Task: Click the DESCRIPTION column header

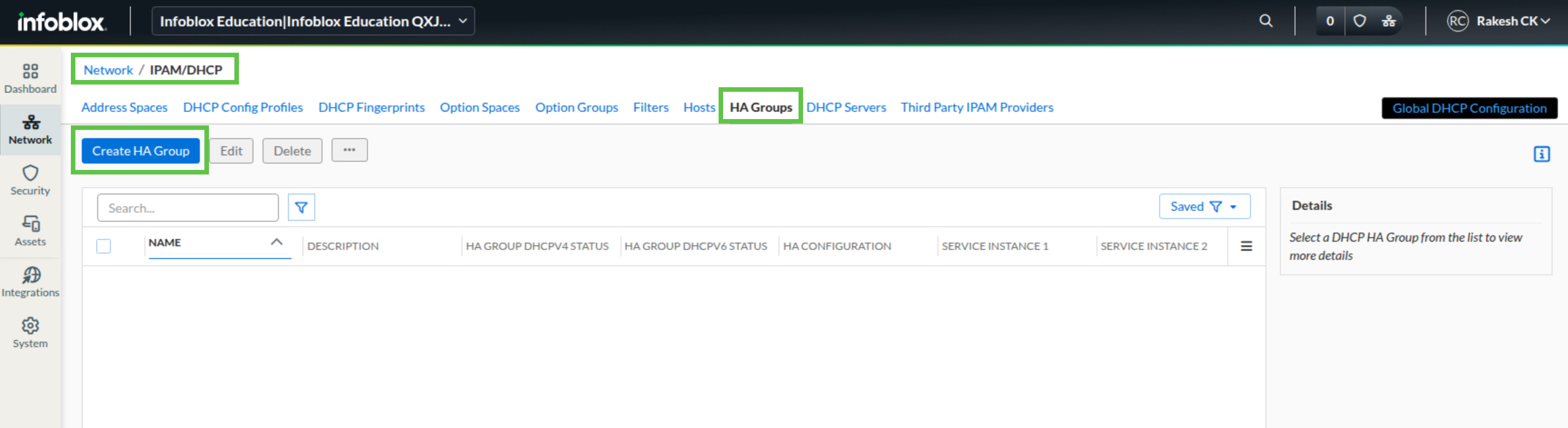Action: [342, 246]
